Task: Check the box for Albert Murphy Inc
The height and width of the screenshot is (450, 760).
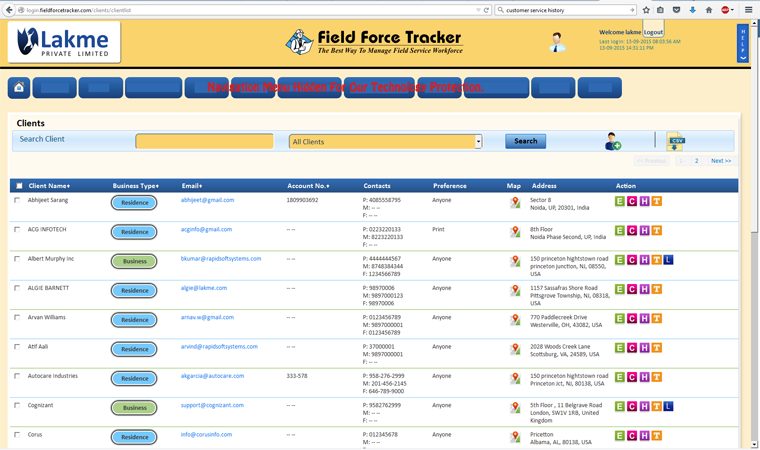Action: click(17, 259)
